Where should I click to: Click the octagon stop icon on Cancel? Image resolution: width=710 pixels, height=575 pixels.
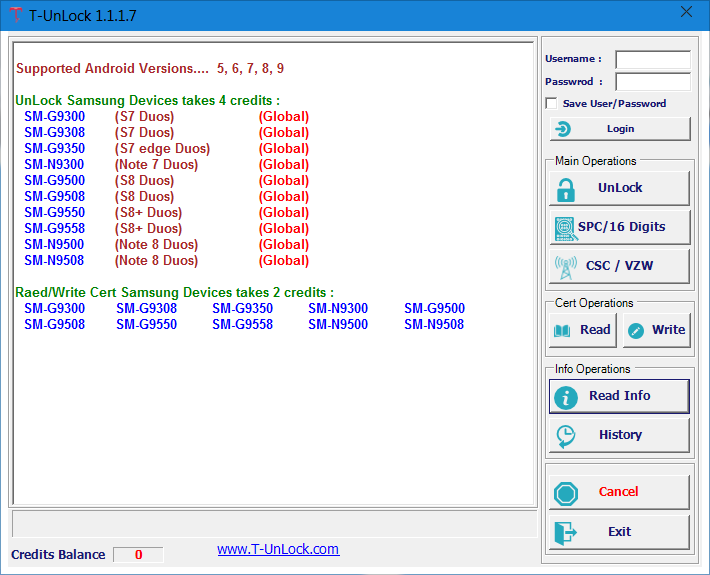(566, 494)
